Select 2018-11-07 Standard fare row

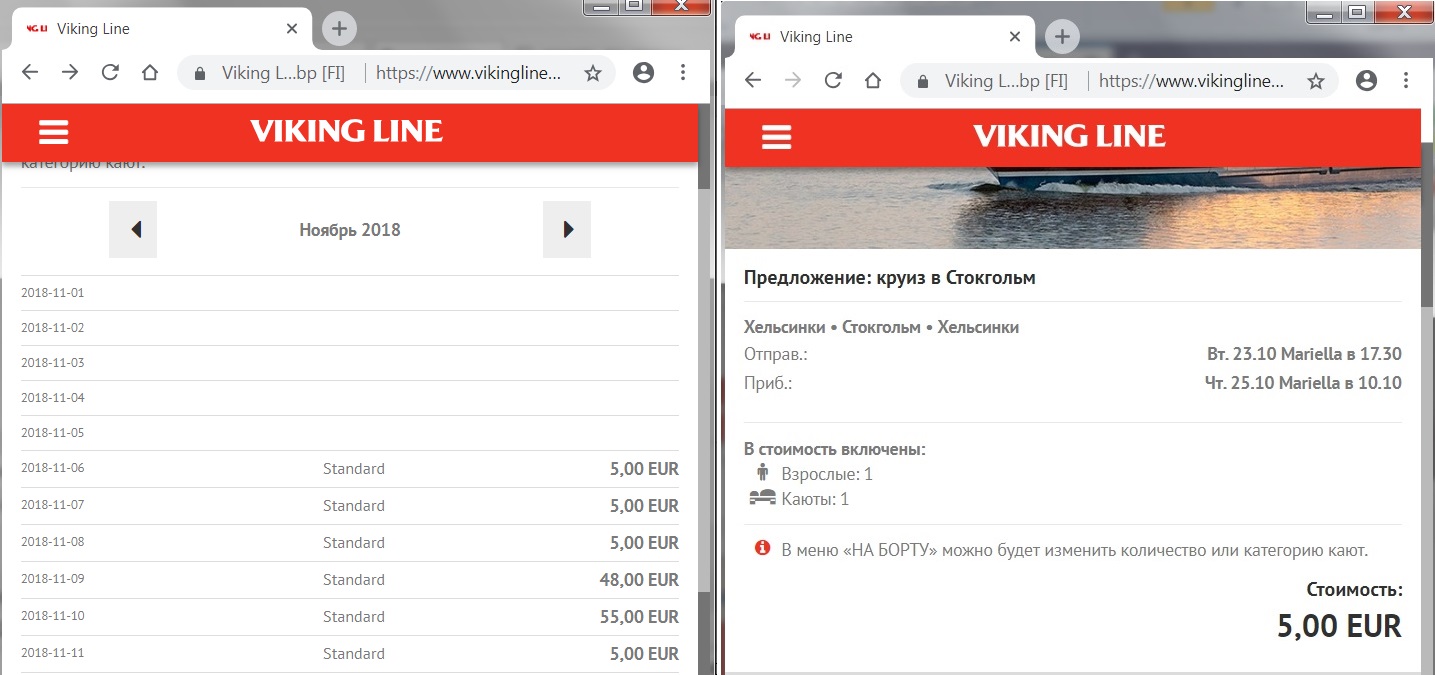350,506
